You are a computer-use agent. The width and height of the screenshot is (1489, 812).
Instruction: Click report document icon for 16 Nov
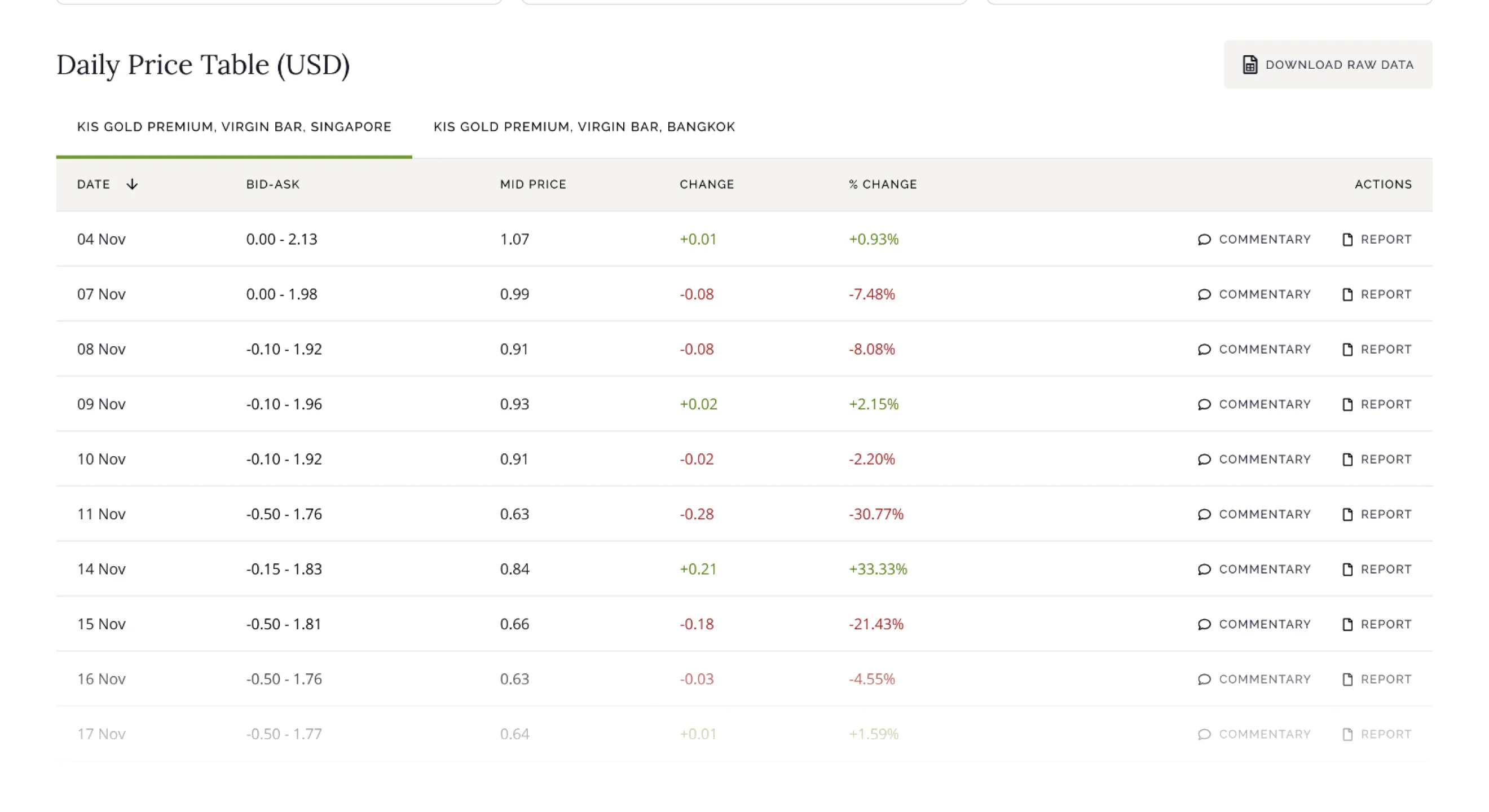1347,679
